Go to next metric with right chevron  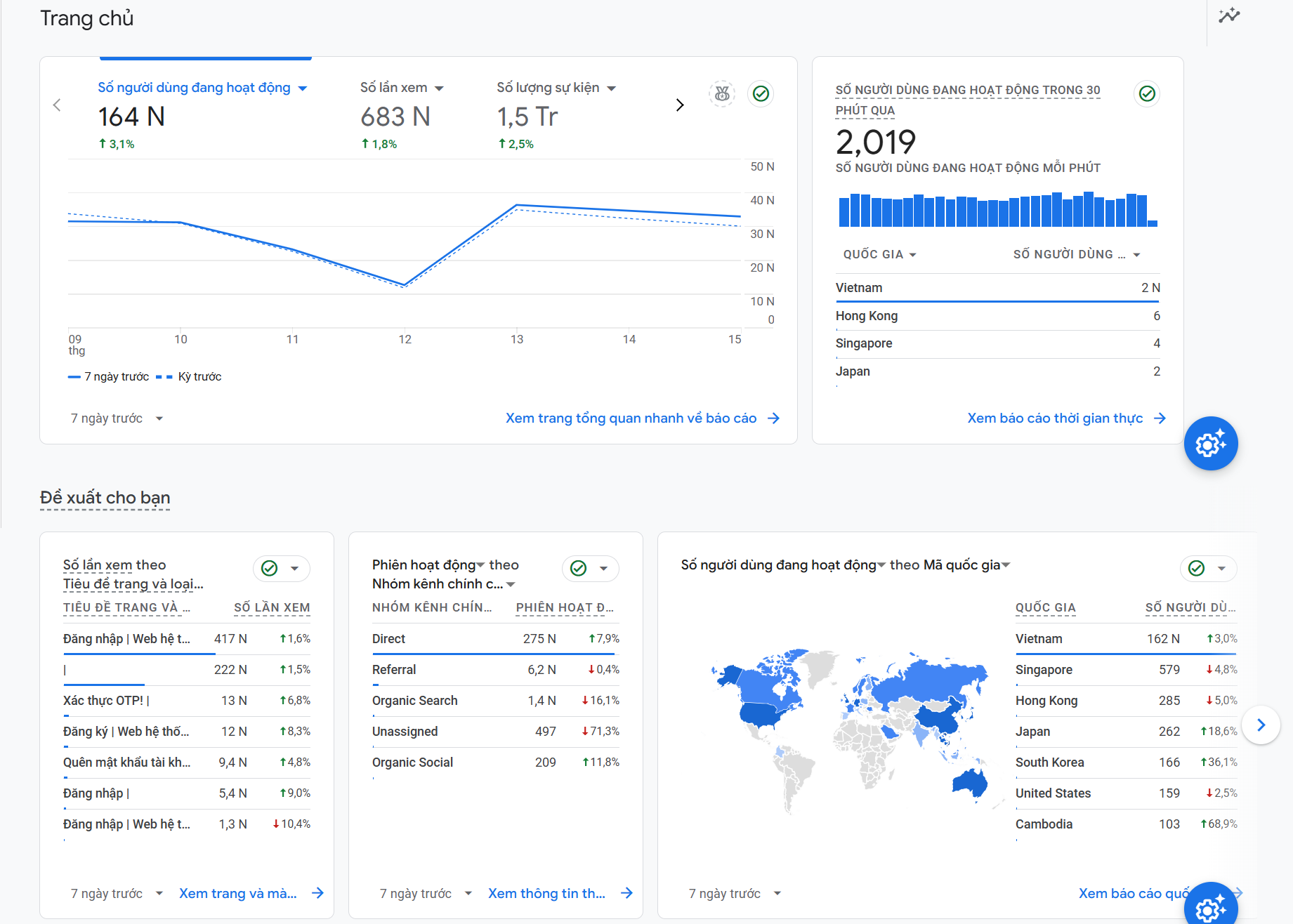click(679, 105)
